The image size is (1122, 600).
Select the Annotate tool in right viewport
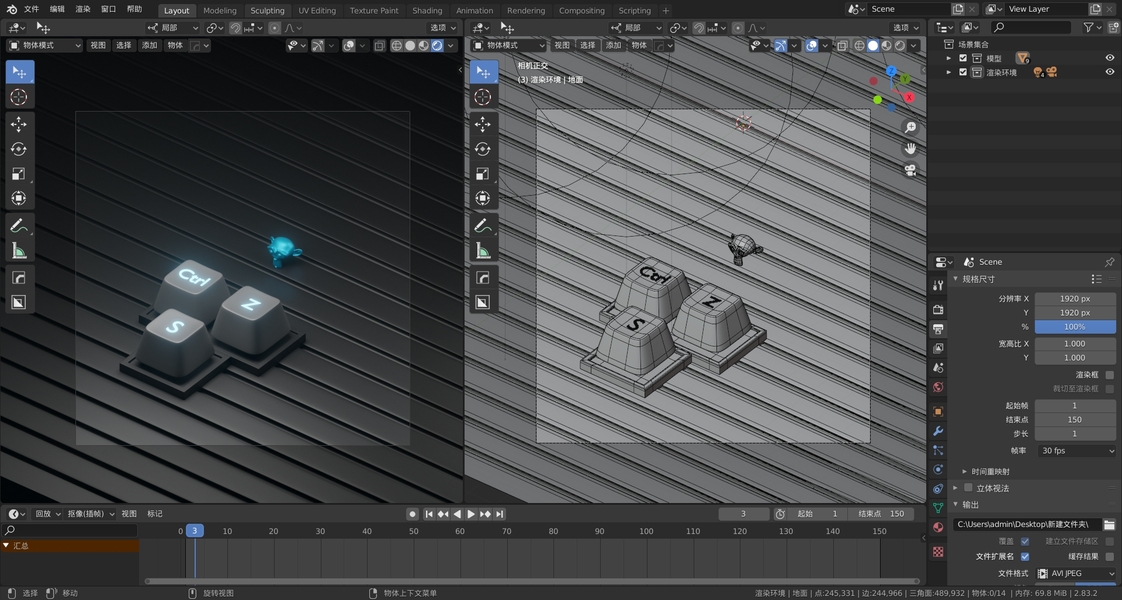pos(483,226)
